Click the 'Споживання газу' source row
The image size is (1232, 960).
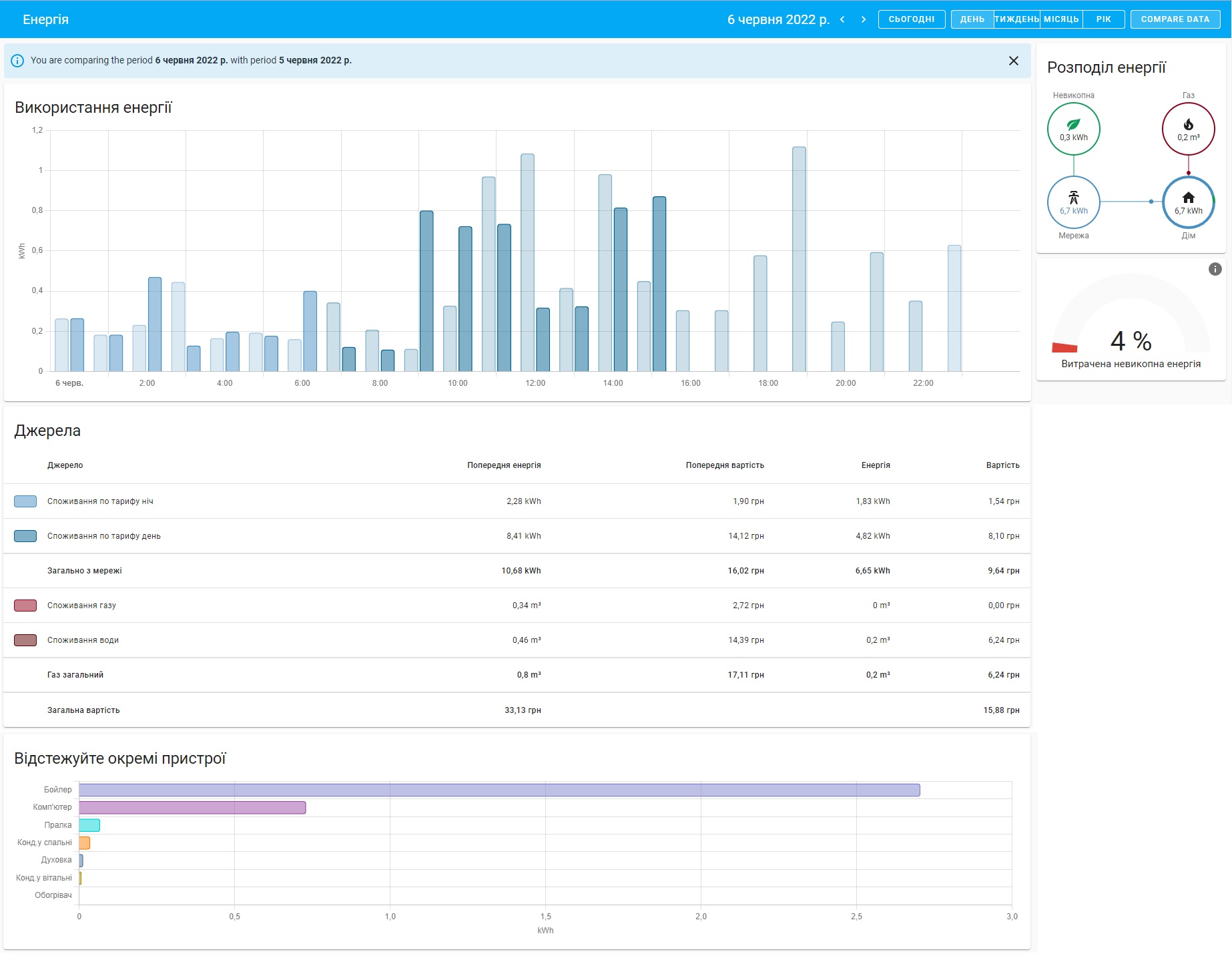517,606
